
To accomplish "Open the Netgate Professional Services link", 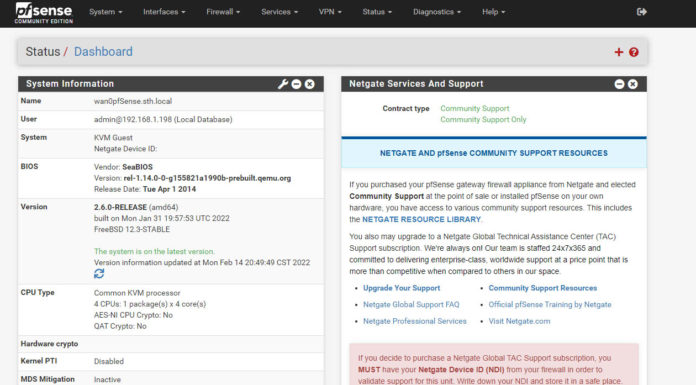I will 415,321.
